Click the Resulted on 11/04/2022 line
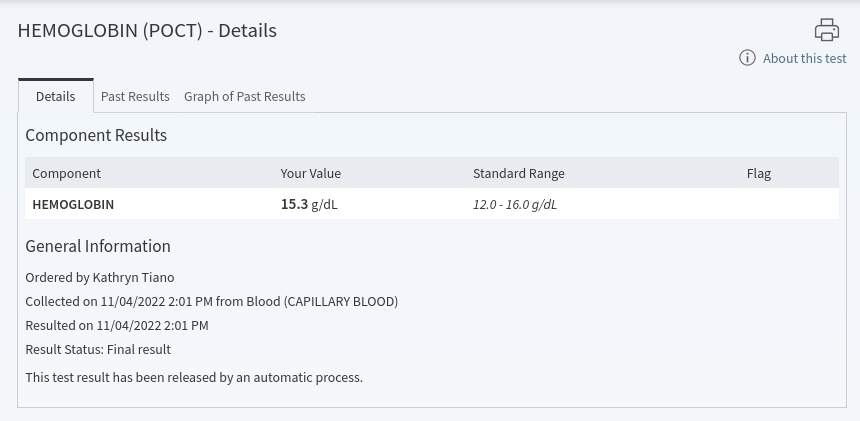Viewport: 860px width, 421px height. pos(117,326)
